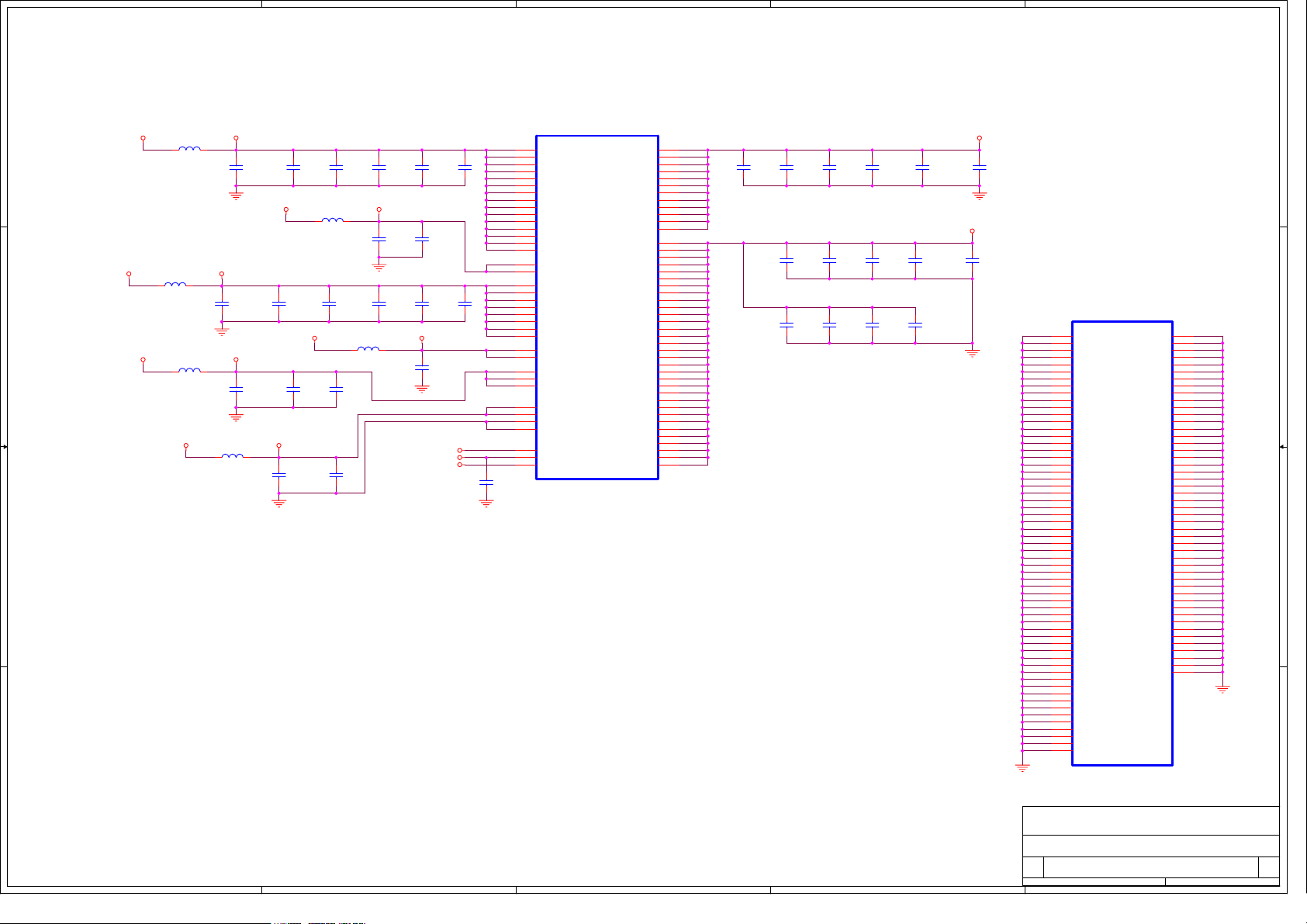The image size is (1307, 924).
Task: Click the ground symbol under the top-right capacitor bank
Action: pos(980,196)
